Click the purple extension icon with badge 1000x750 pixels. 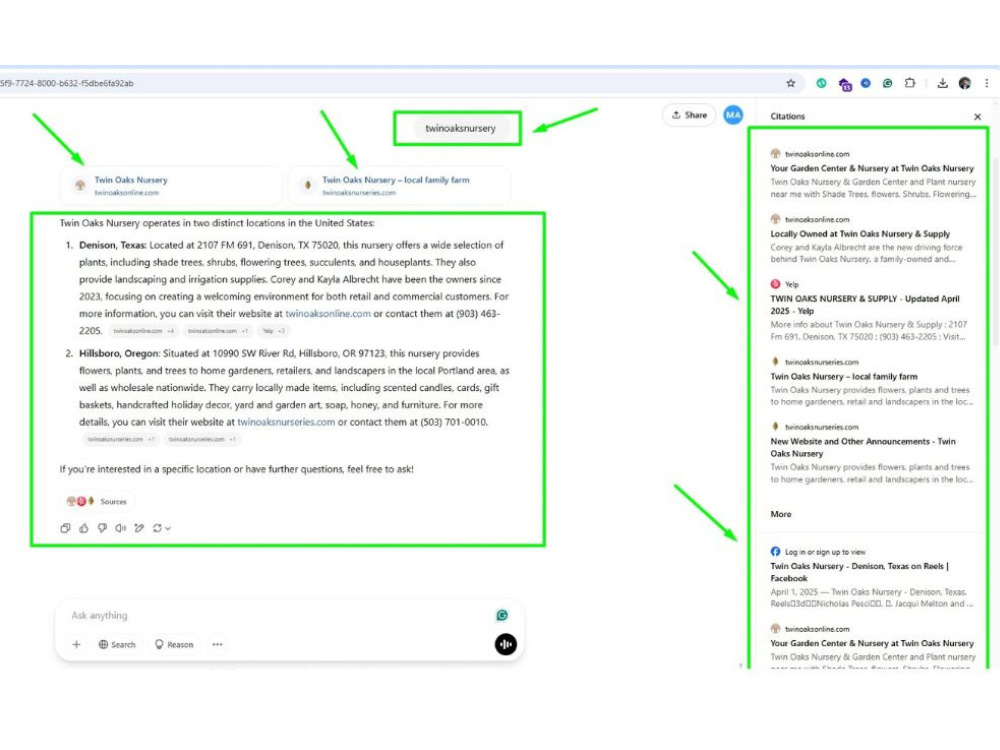click(x=845, y=84)
